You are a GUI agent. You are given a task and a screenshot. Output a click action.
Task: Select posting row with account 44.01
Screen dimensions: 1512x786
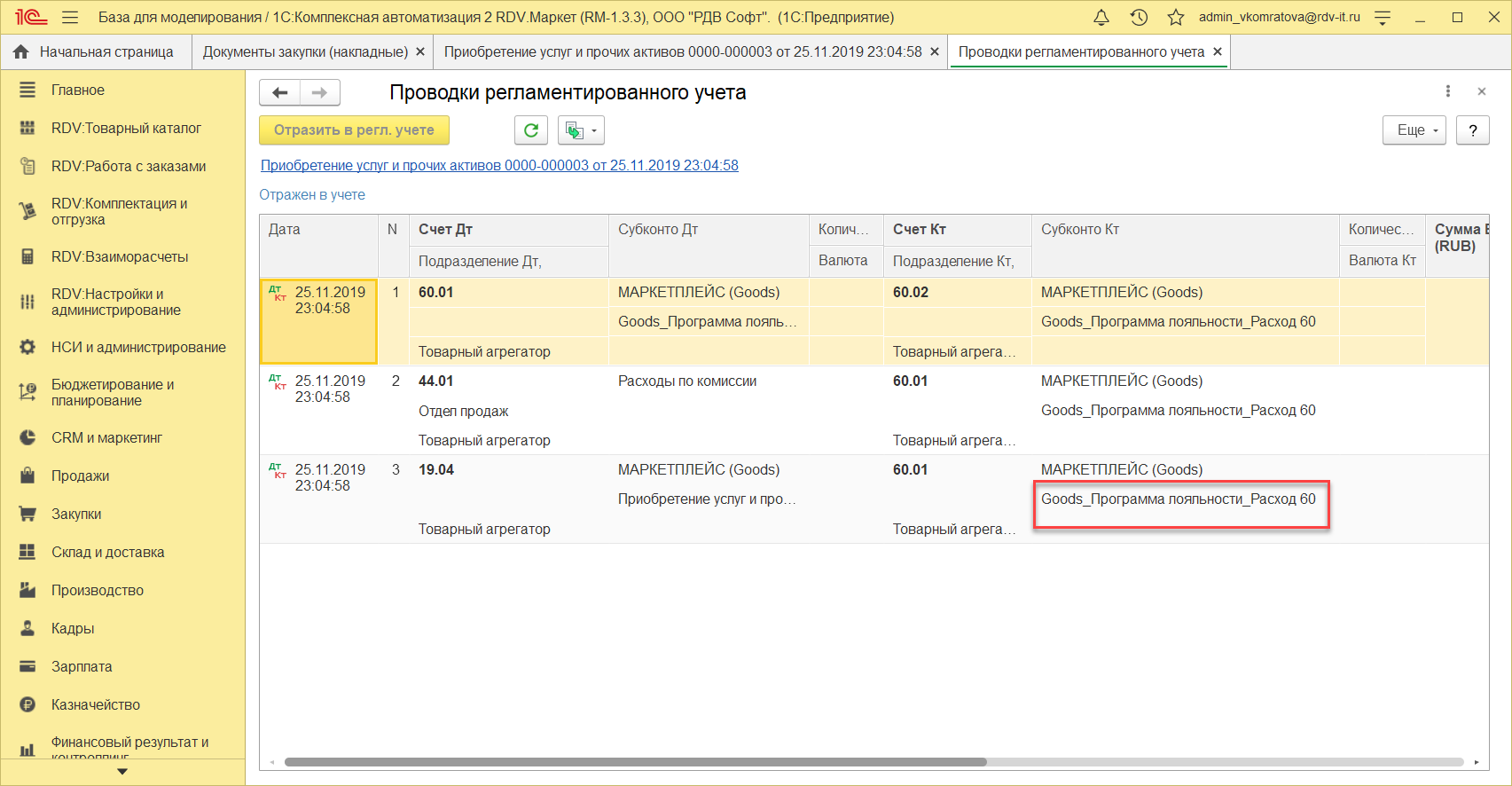[435, 381]
